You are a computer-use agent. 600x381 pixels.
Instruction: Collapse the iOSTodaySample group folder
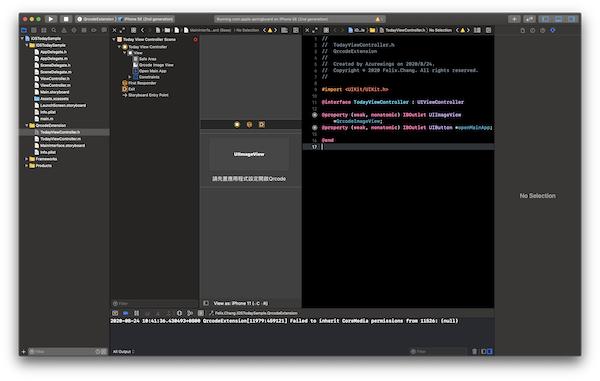pyautogui.click(x=27, y=45)
